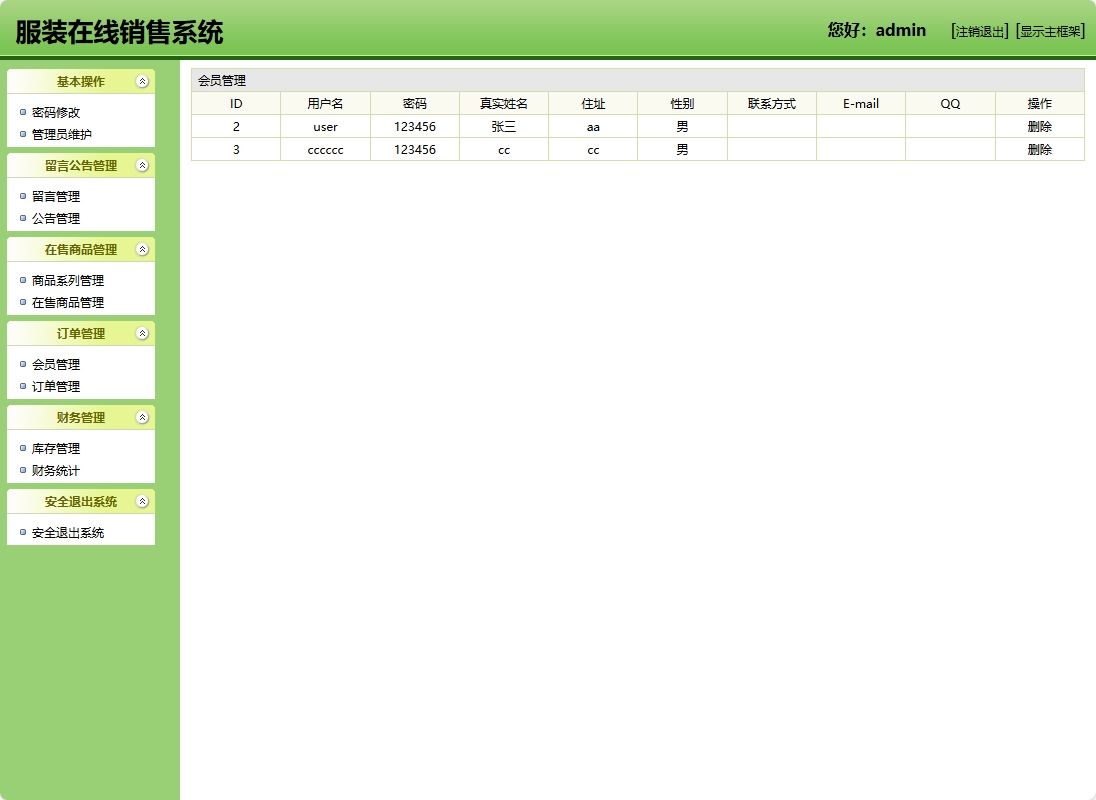
Task: Open 订单管理 sidebar link
Action: point(56,386)
